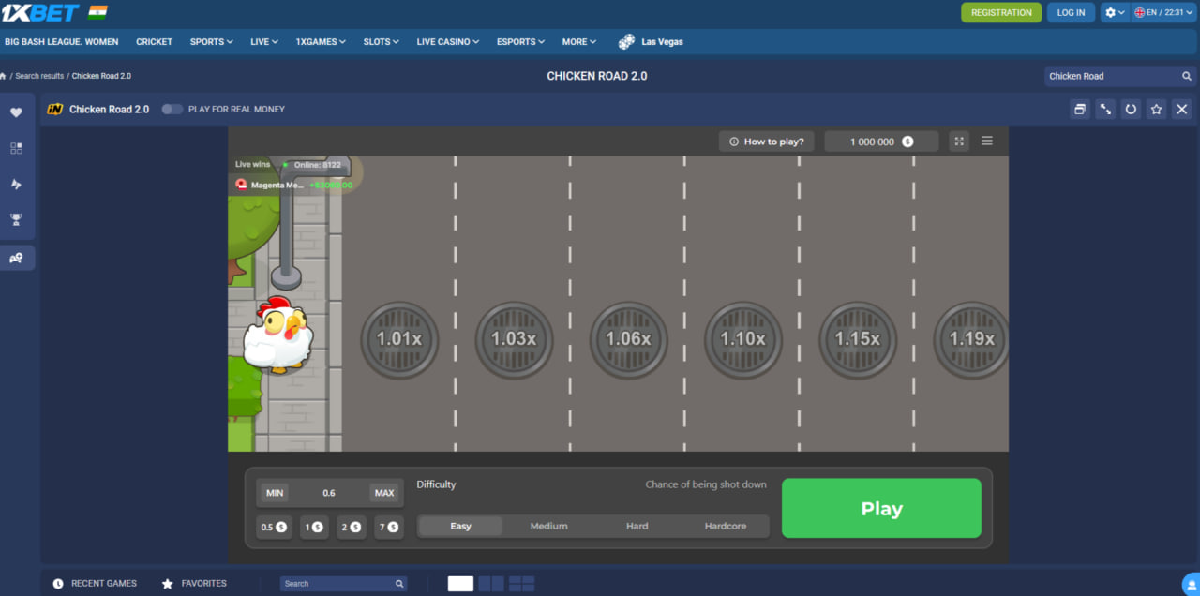Switch to the quad-grid layout toggle
1200x596 pixels.
click(x=521, y=583)
